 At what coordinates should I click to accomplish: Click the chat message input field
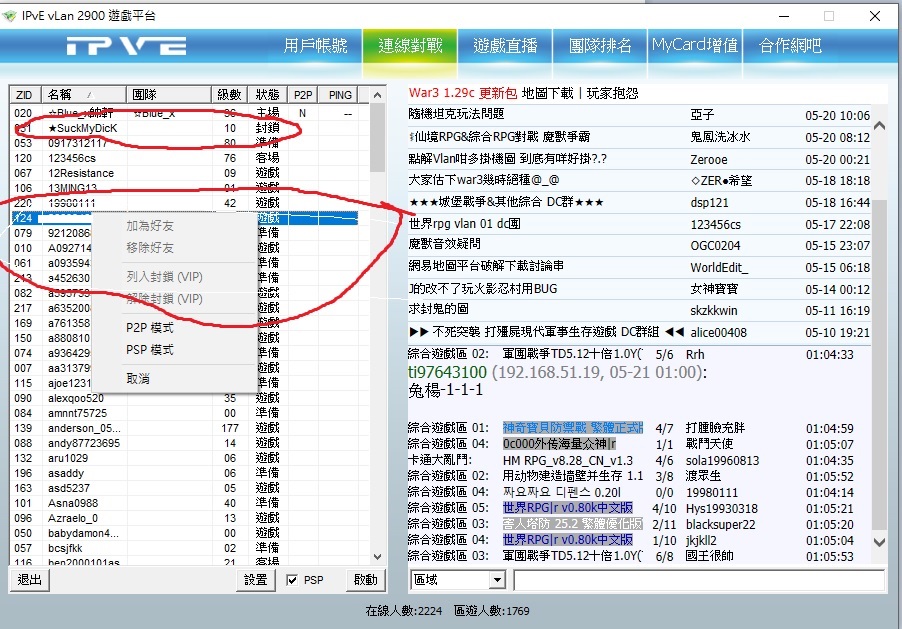click(x=698, y=580)
